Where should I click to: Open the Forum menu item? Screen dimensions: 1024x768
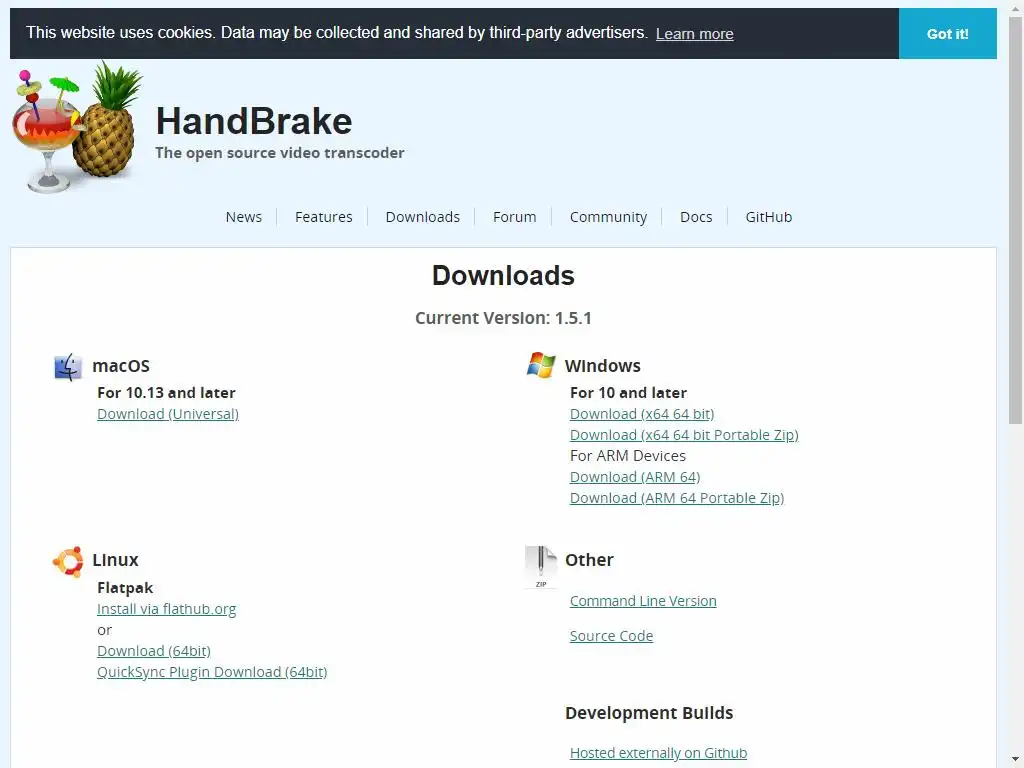tap(515, 217)
